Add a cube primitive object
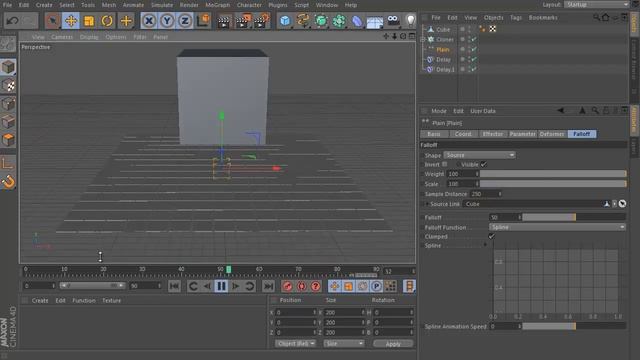Viewport: 640px width, 360px height. (x=285, y=20)
